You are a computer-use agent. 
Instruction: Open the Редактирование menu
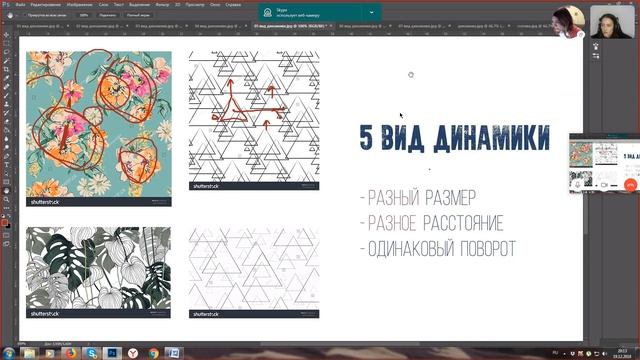click(46, 5)
